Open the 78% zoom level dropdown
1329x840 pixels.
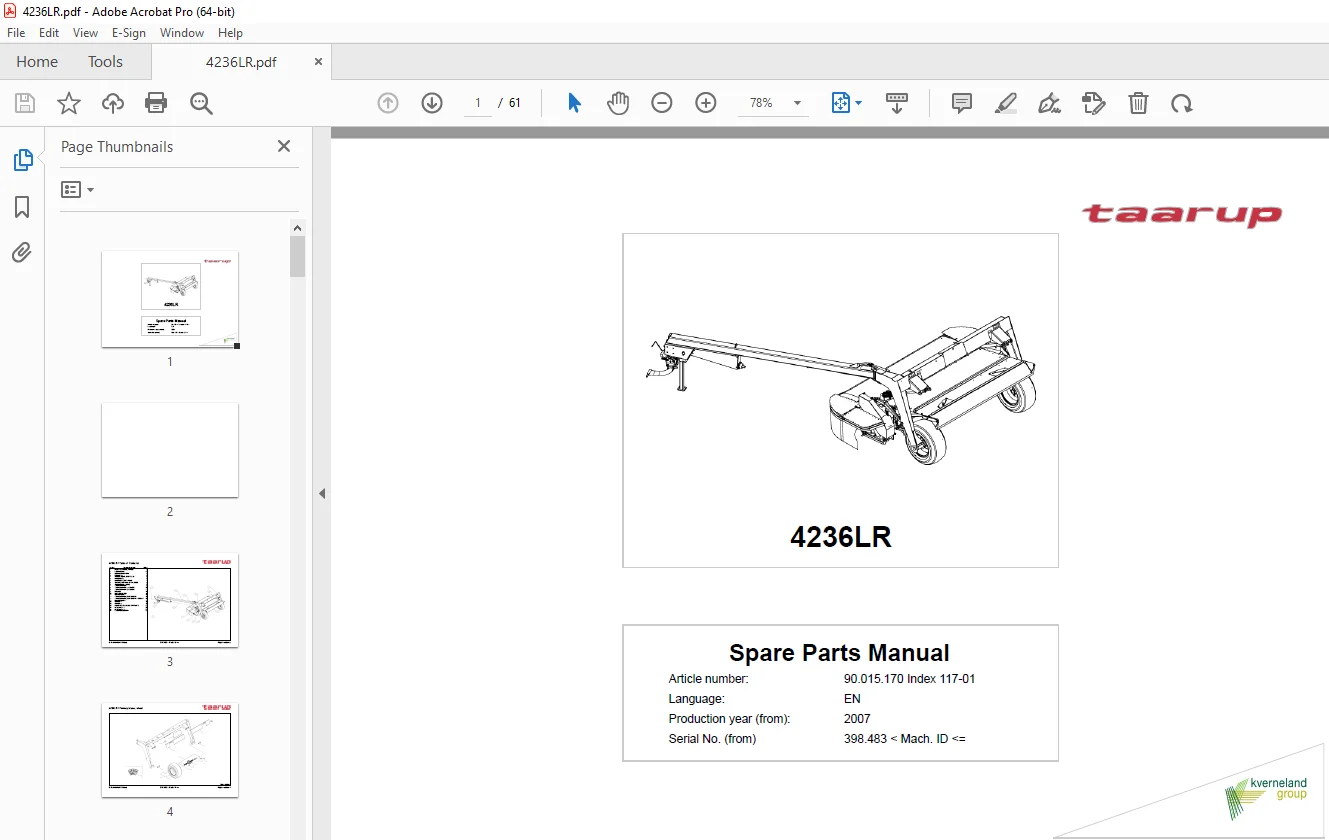pos(797,103)
